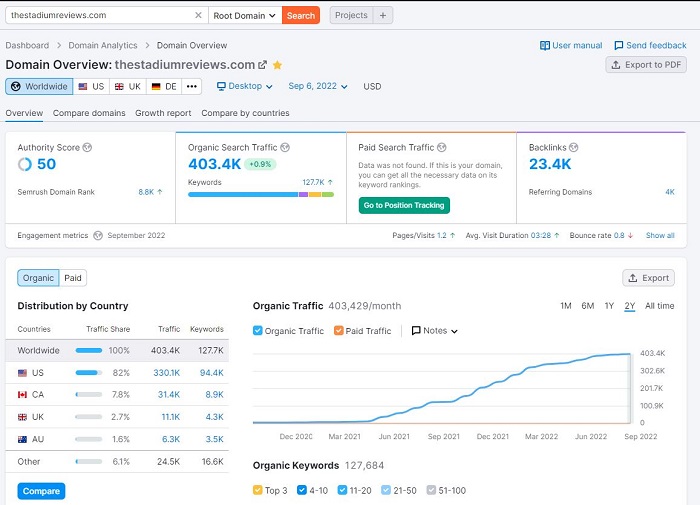
Task: Click the orange Search button
Action: point(300,15)
